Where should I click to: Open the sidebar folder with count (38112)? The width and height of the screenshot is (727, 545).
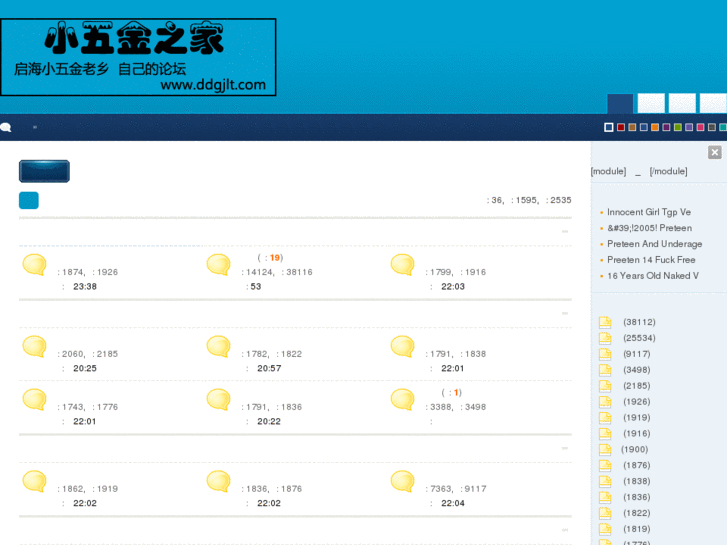[605, 322]
